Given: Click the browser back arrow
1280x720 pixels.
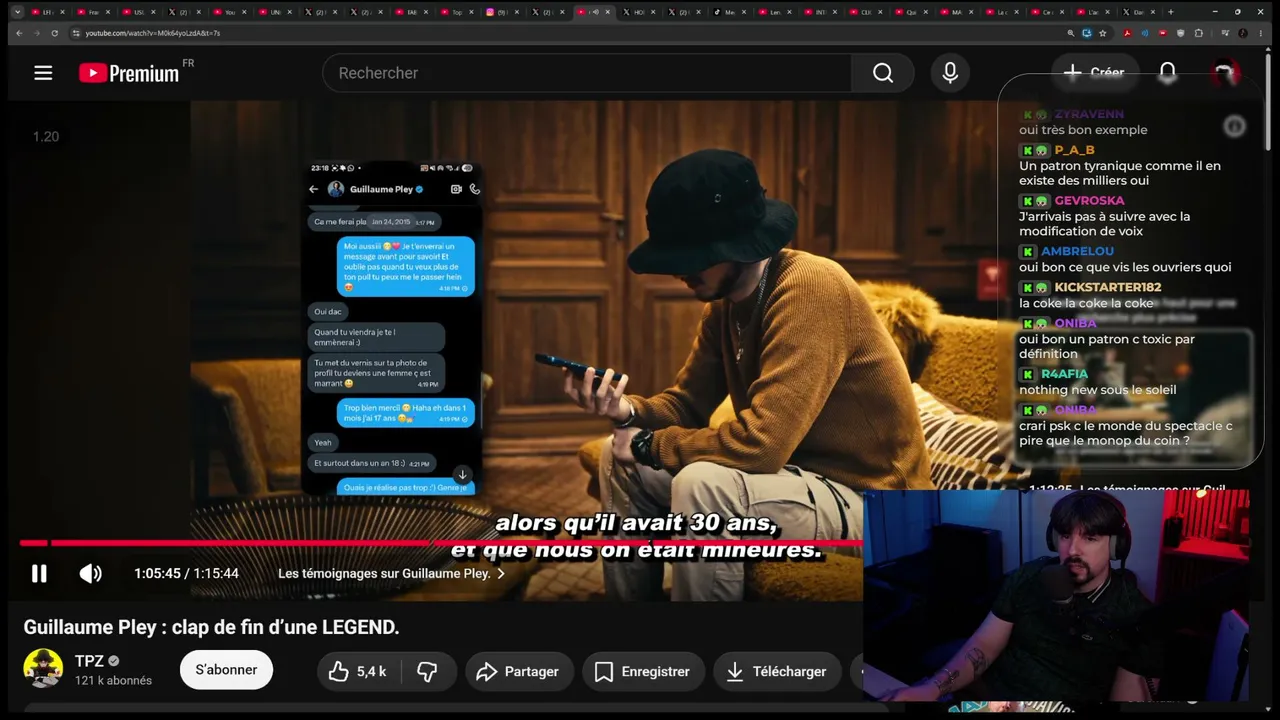Looking at the screenshot, I should pyautogui.click(x=19, y=33).
